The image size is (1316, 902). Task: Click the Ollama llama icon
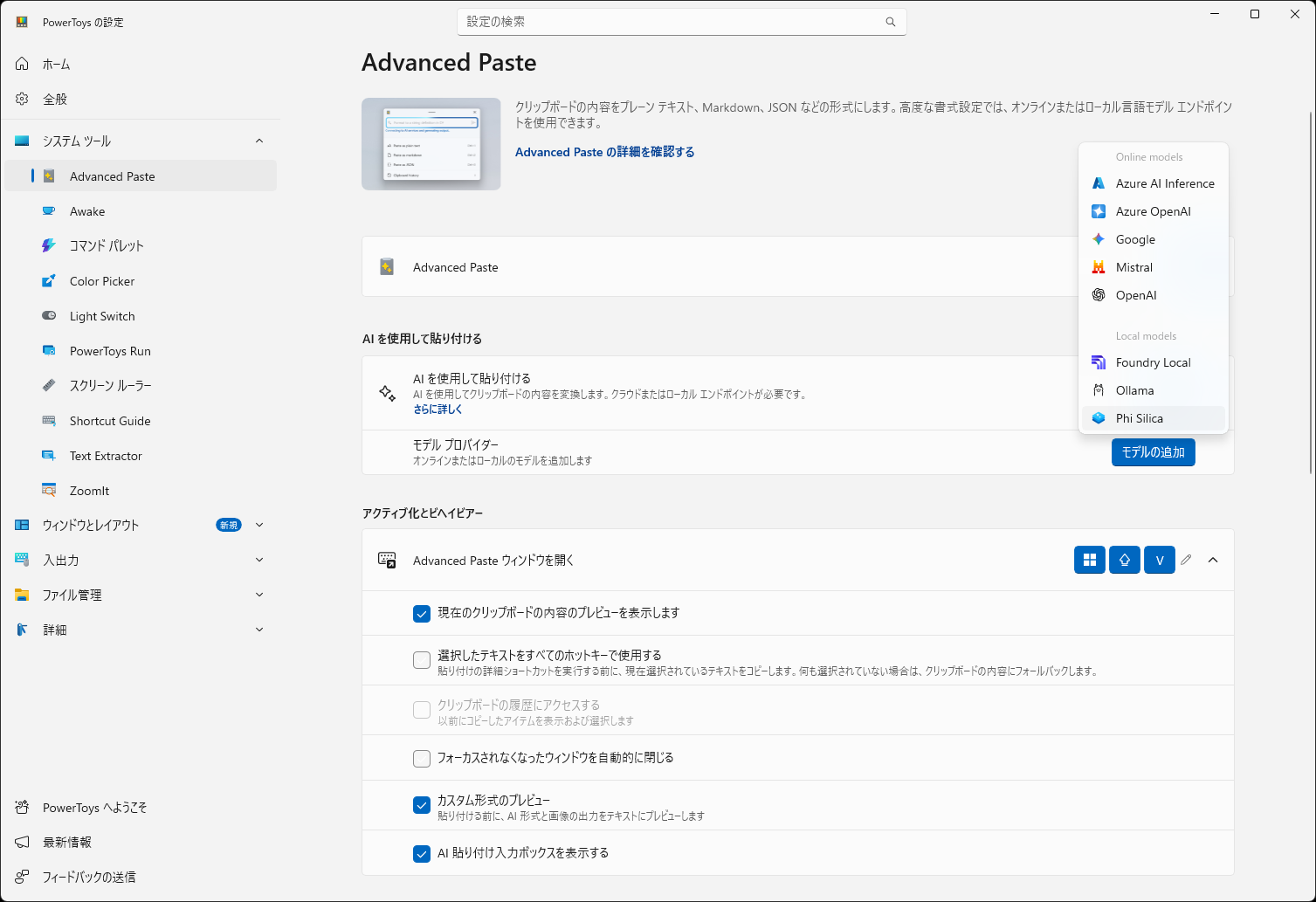point(1099,390)
